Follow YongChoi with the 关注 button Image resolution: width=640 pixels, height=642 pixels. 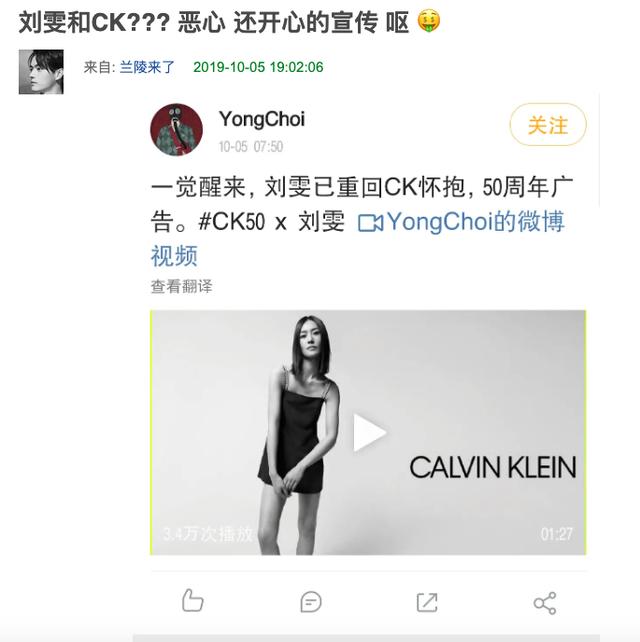coord(548,124)
